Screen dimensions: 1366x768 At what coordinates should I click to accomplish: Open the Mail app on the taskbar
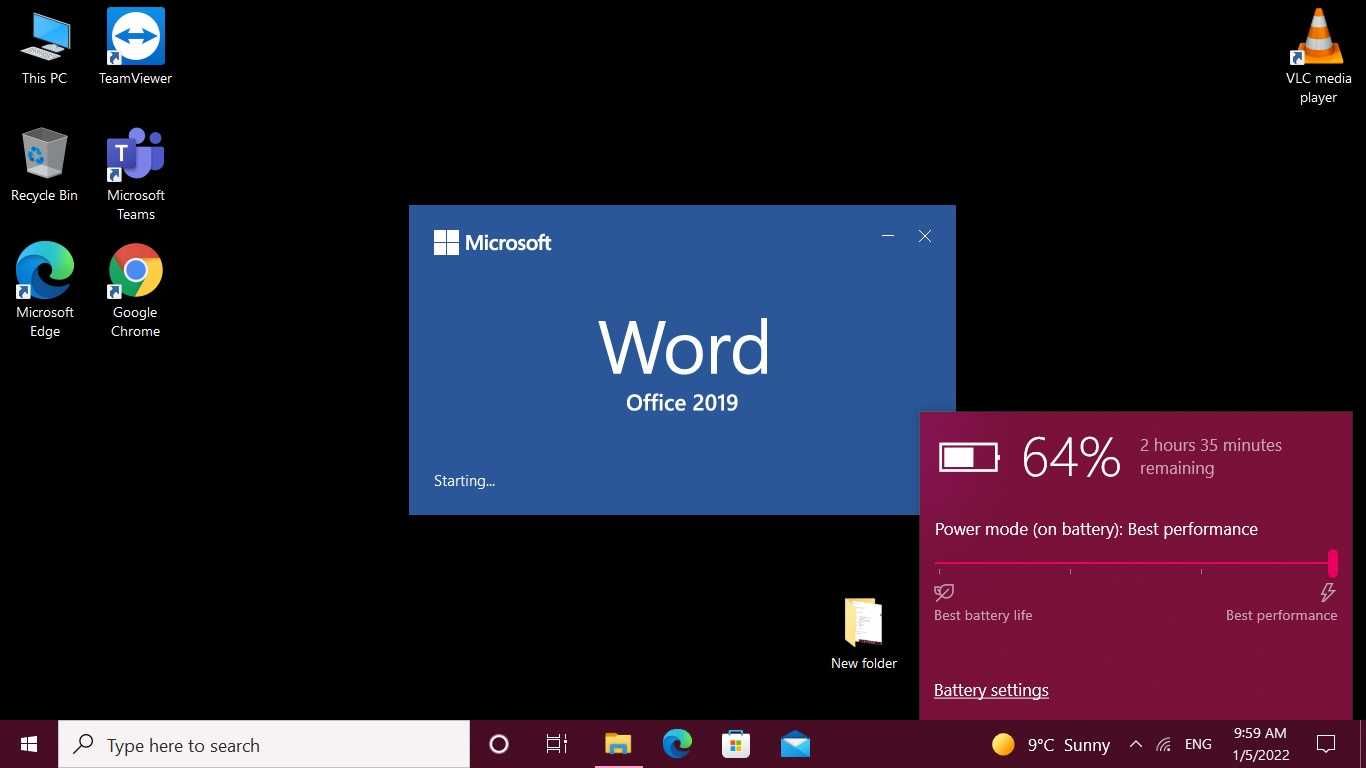point(795,744)
